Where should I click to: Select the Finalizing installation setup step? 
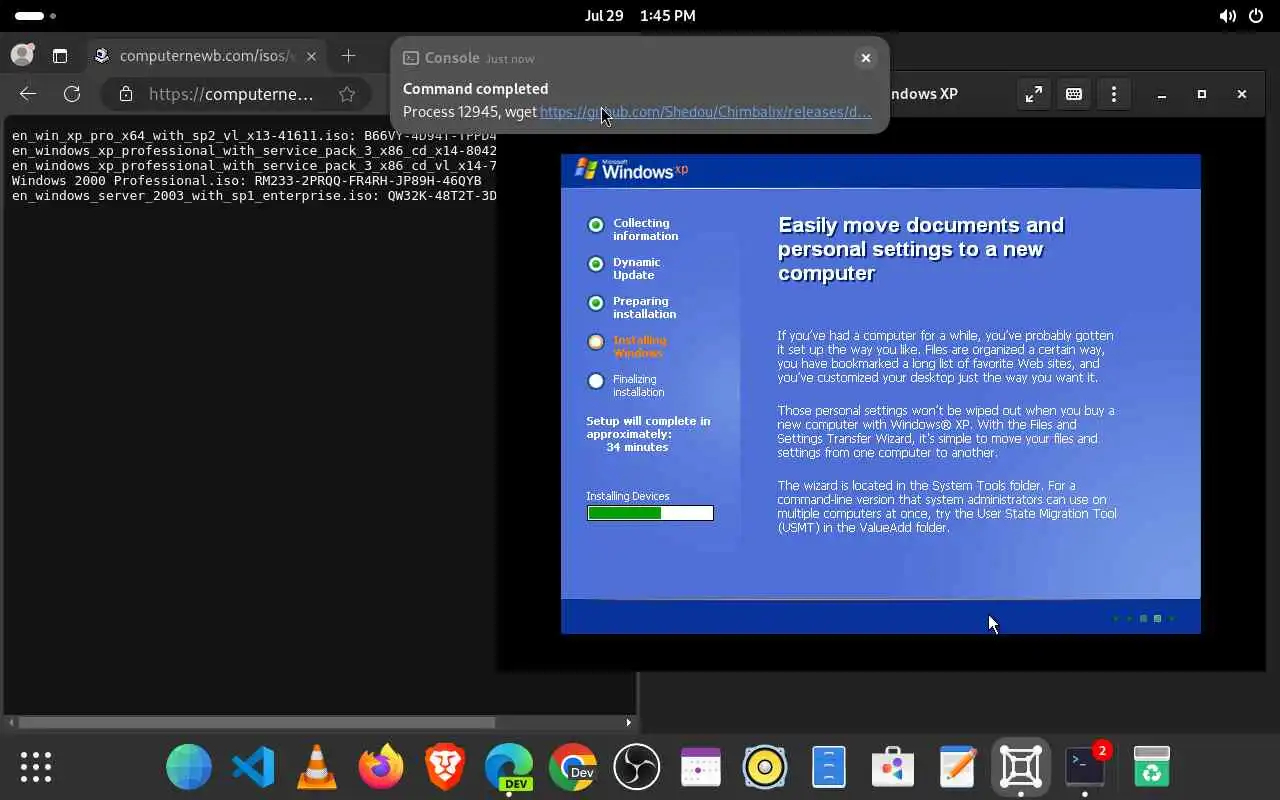click(x=625, y=385)
